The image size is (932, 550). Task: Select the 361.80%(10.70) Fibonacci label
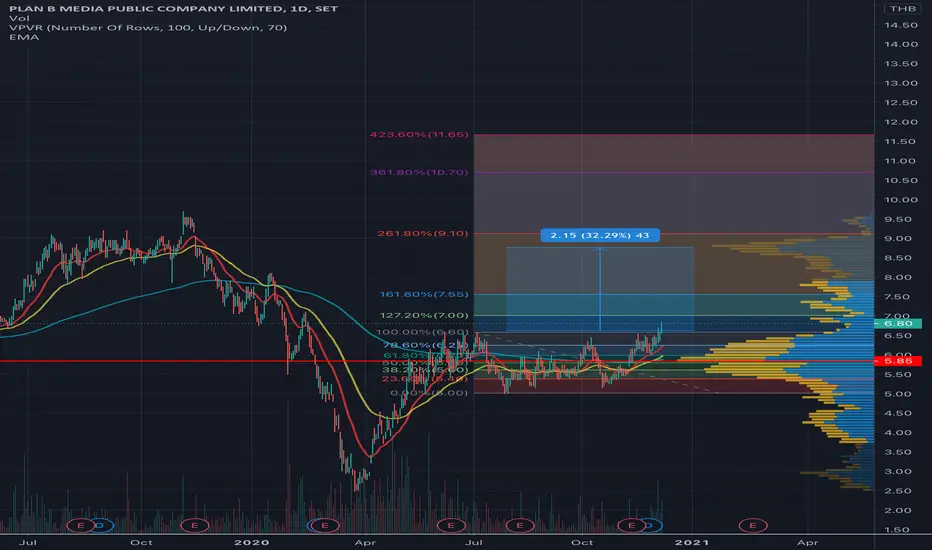pyautogui.click(x=419, y=172)
